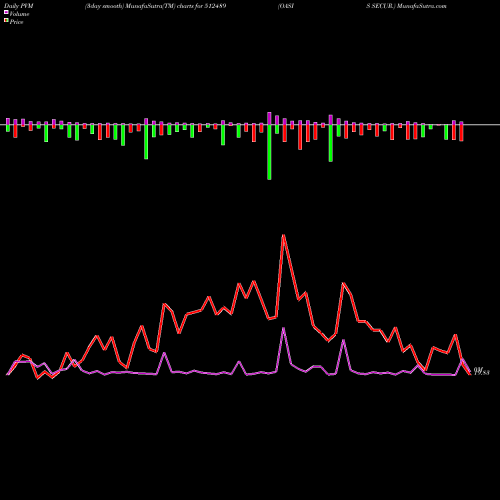
Task: Click the Volume legend label
Action: pos(19,14)
